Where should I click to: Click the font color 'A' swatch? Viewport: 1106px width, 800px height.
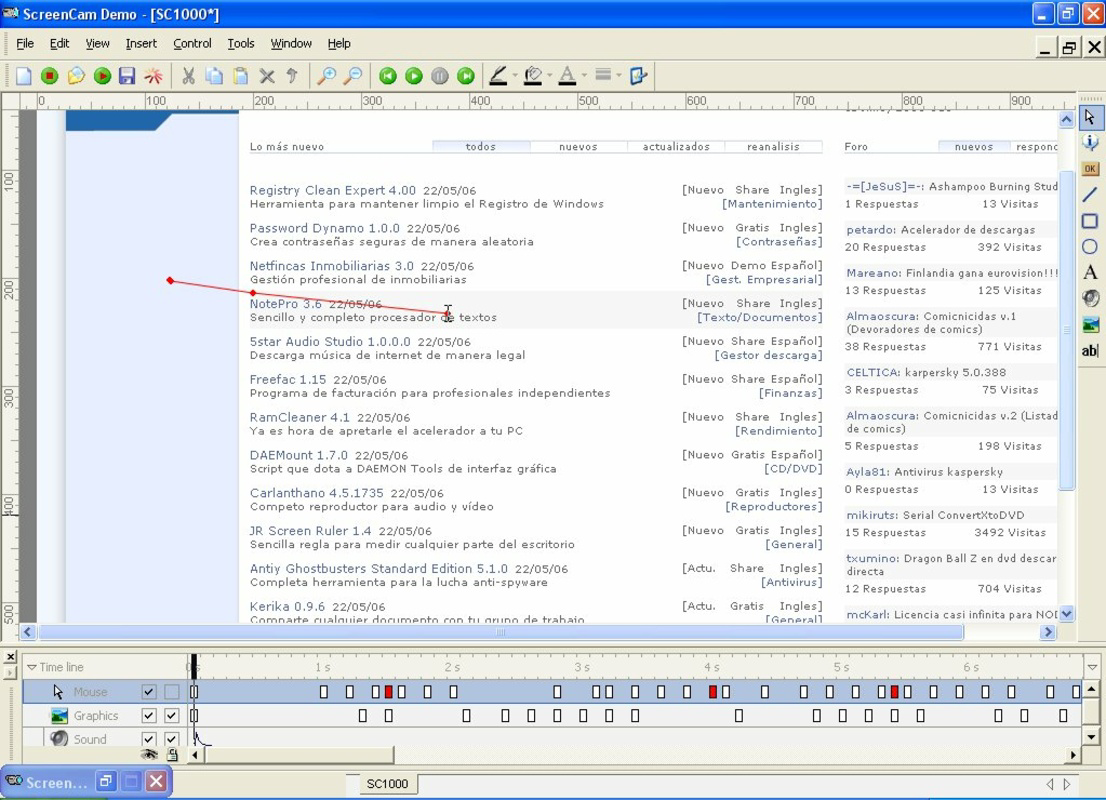[567, 76]
